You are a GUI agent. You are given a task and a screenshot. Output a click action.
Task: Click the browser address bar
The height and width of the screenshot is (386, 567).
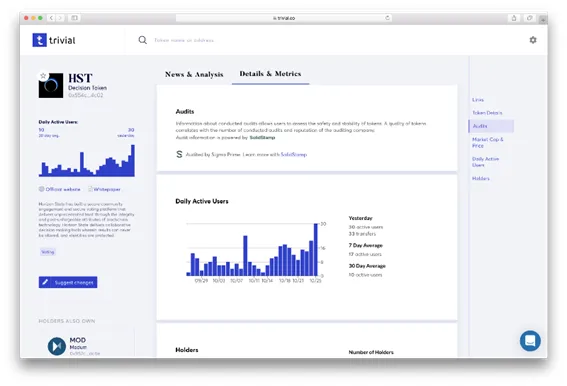coord(284,18)
